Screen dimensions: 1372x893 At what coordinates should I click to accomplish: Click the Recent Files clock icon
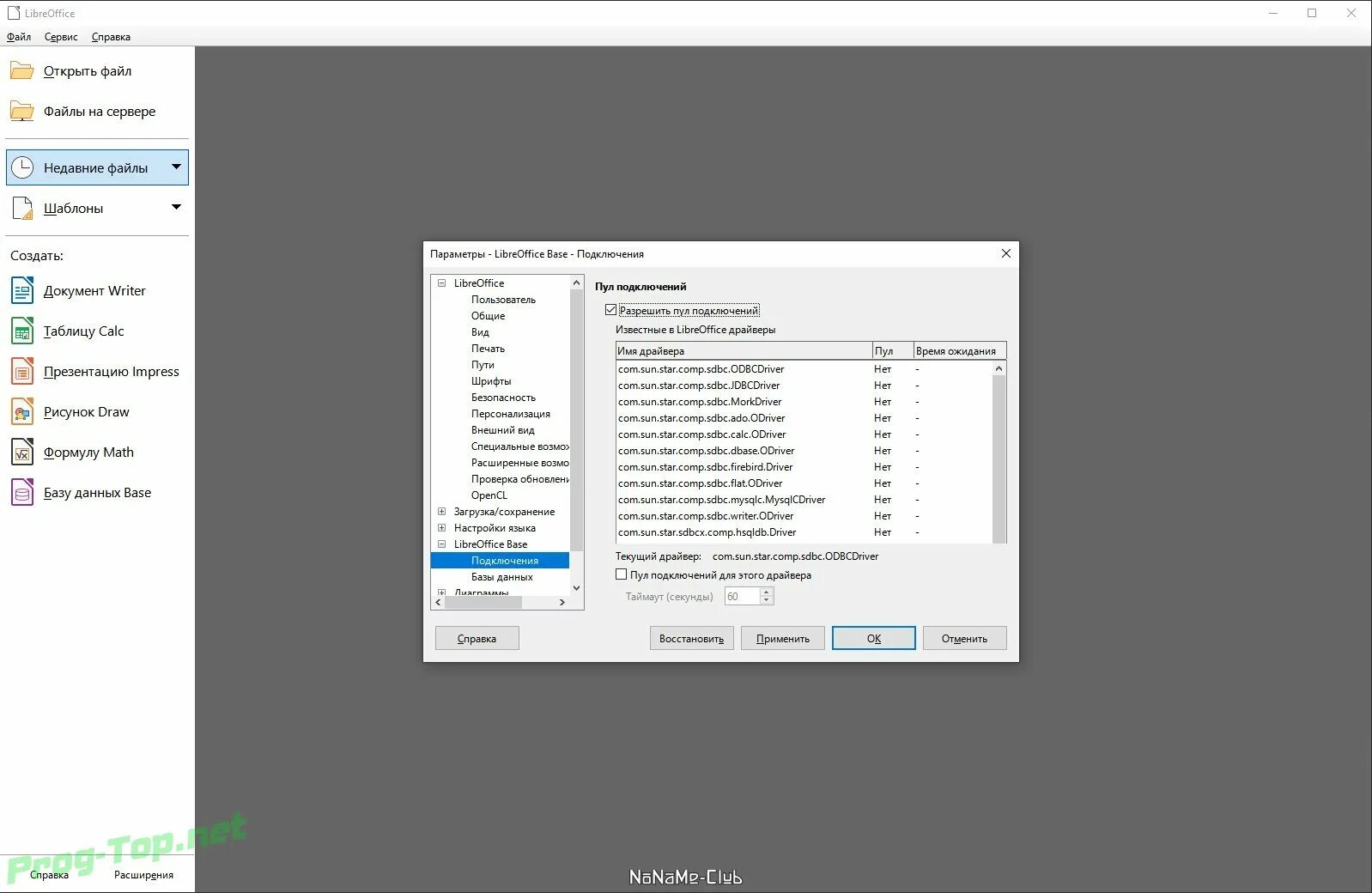pos(22,167)
